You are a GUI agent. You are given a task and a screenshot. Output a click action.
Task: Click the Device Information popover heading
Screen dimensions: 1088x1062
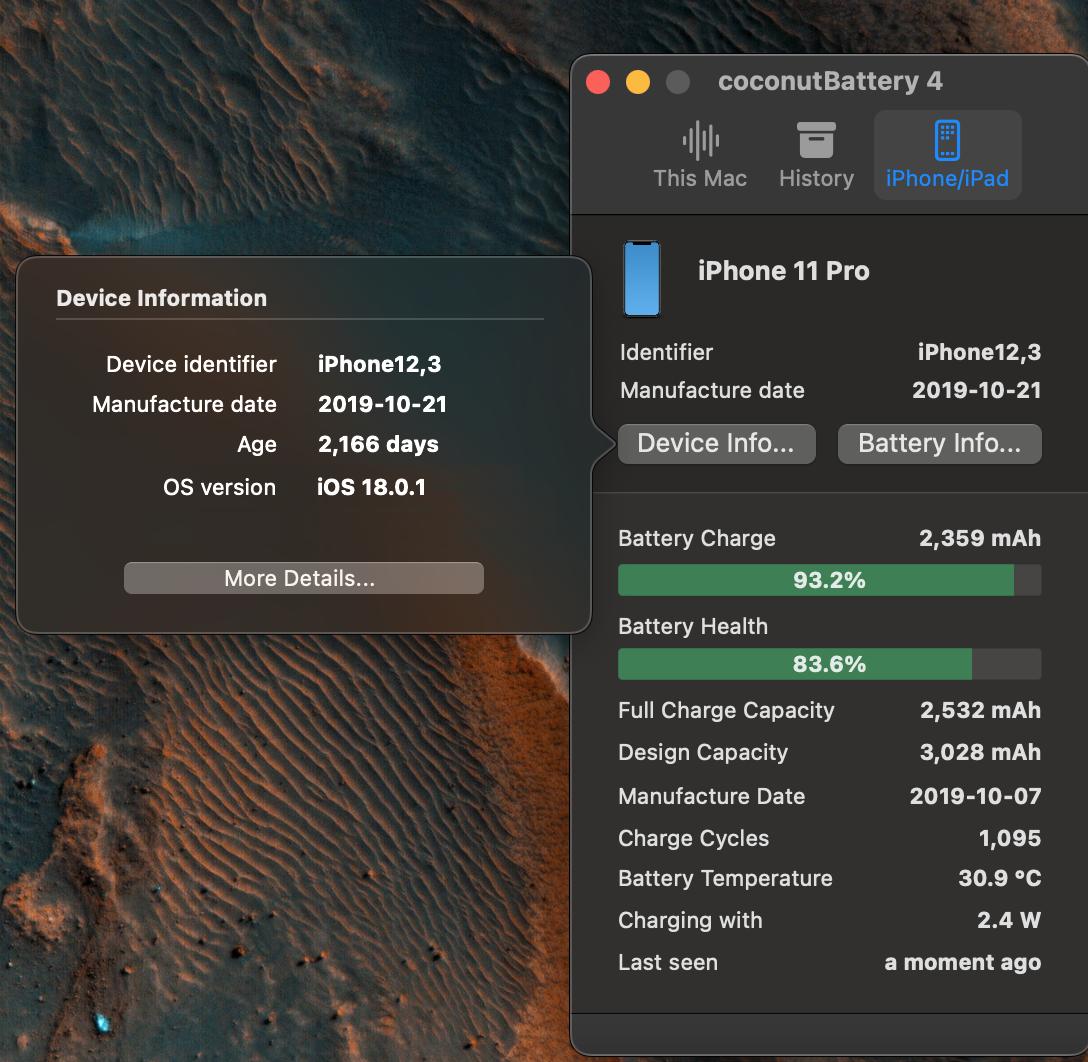click(x=162, y=298)
